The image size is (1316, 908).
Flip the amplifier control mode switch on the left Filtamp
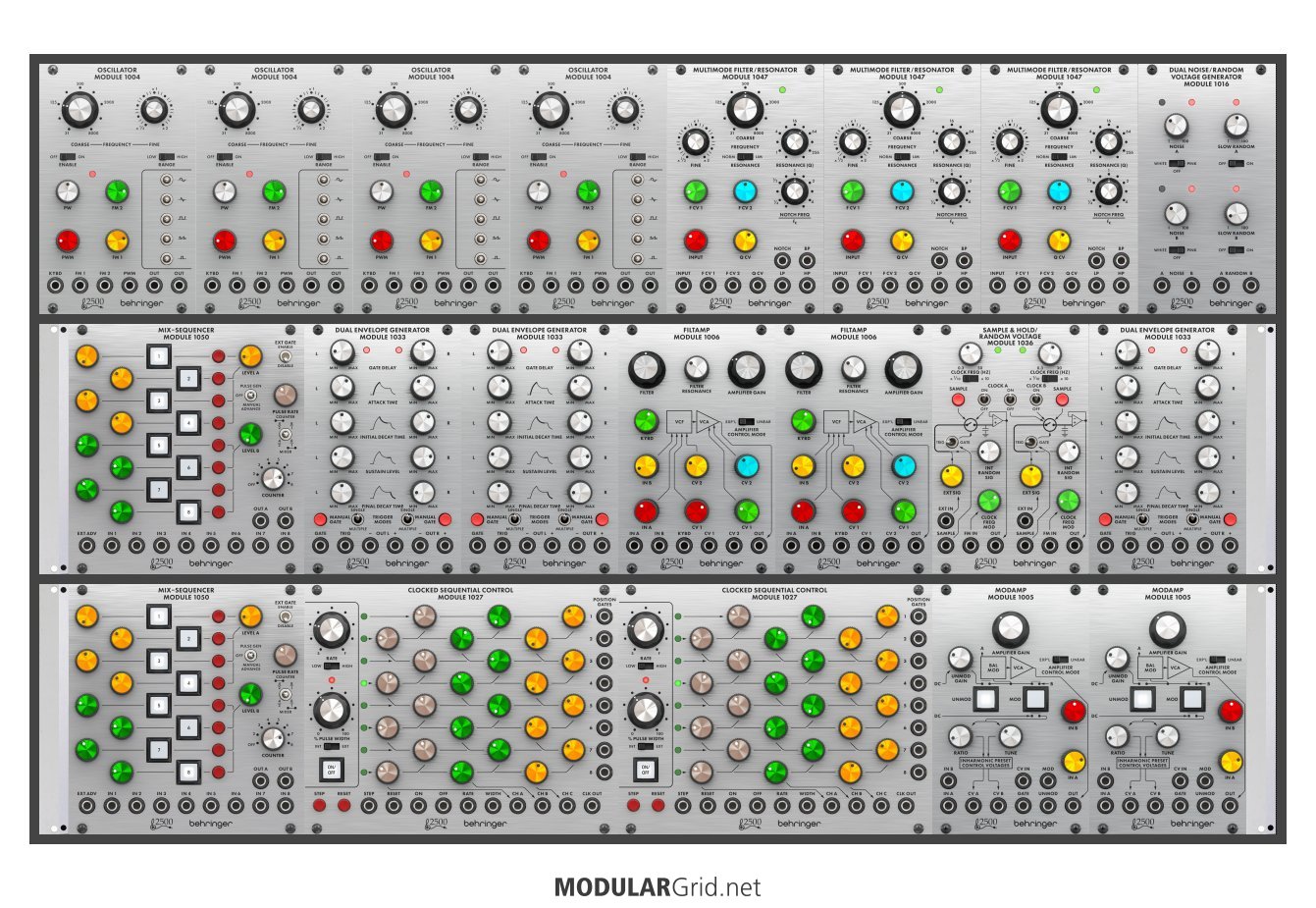746,422
